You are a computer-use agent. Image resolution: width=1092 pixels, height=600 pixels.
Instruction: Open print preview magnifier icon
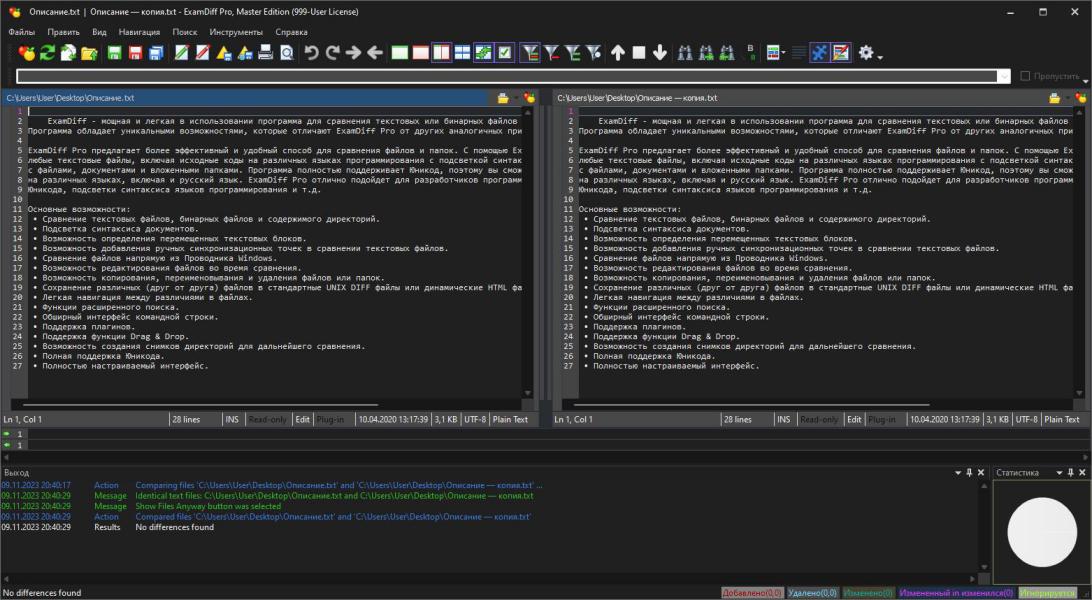click(x=286, y=53)
